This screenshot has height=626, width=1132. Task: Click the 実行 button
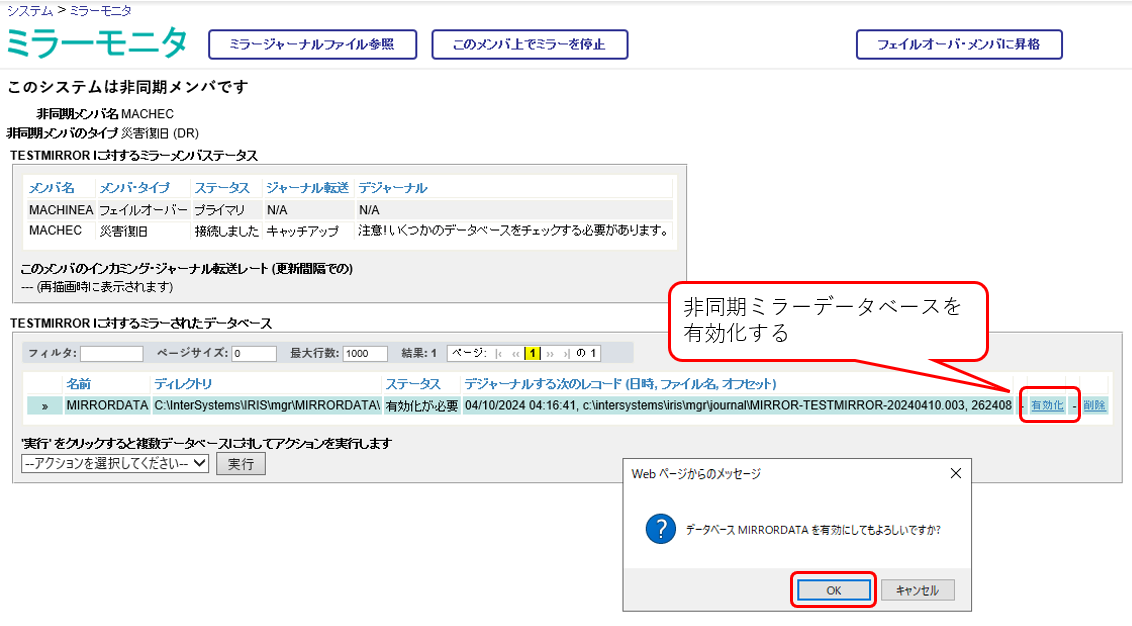tap(240, 464)
